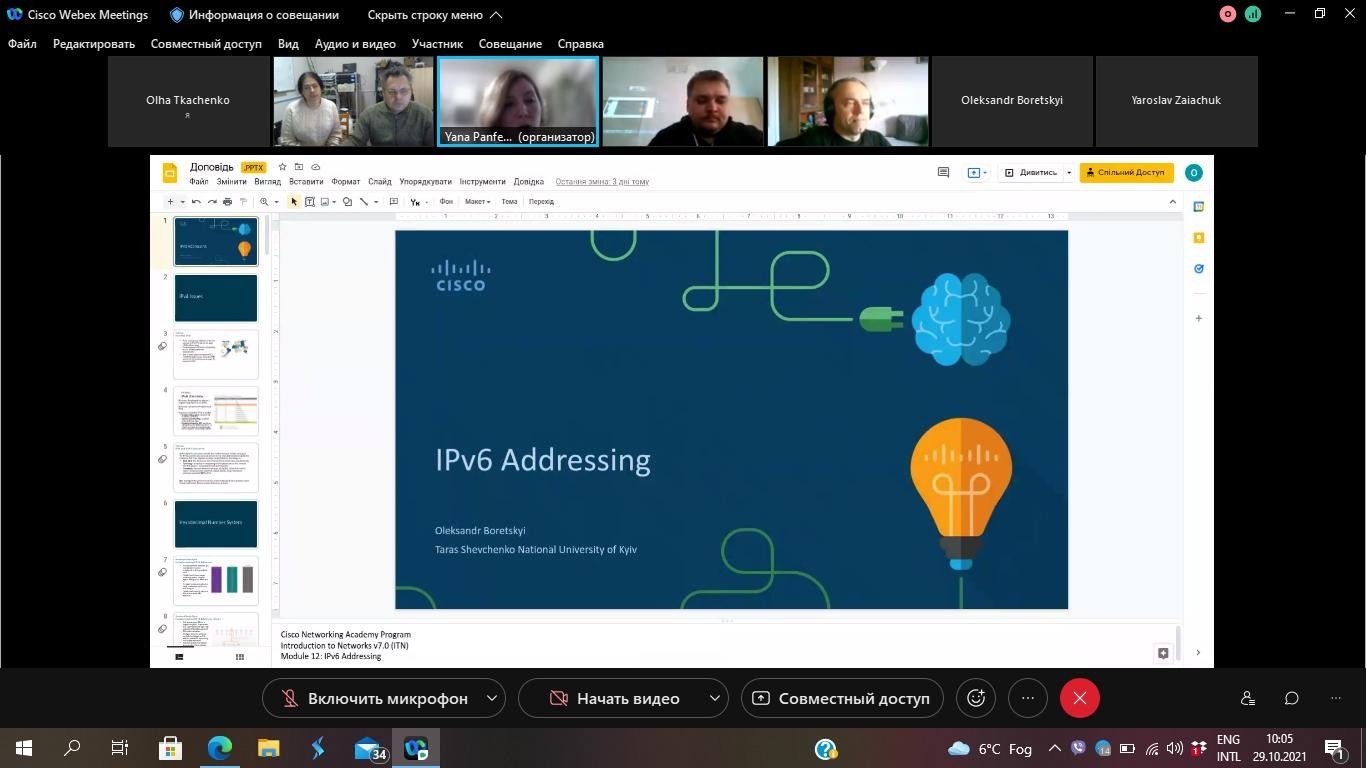Viewport: 1366px width, 768px height.
Task: Open the Webex Совместный доступ menu
Action: click(206, 44)
